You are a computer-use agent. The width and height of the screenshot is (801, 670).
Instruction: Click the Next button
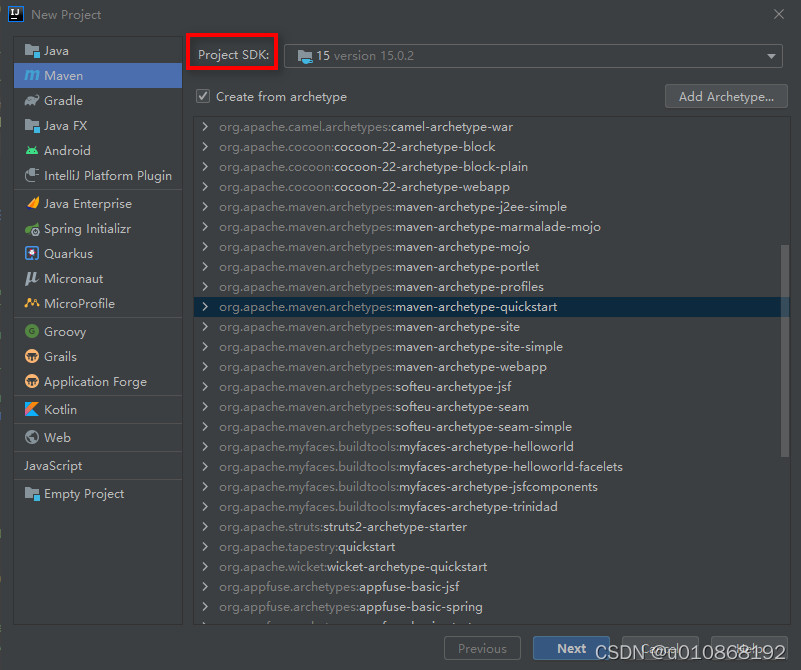click(571, 648)
